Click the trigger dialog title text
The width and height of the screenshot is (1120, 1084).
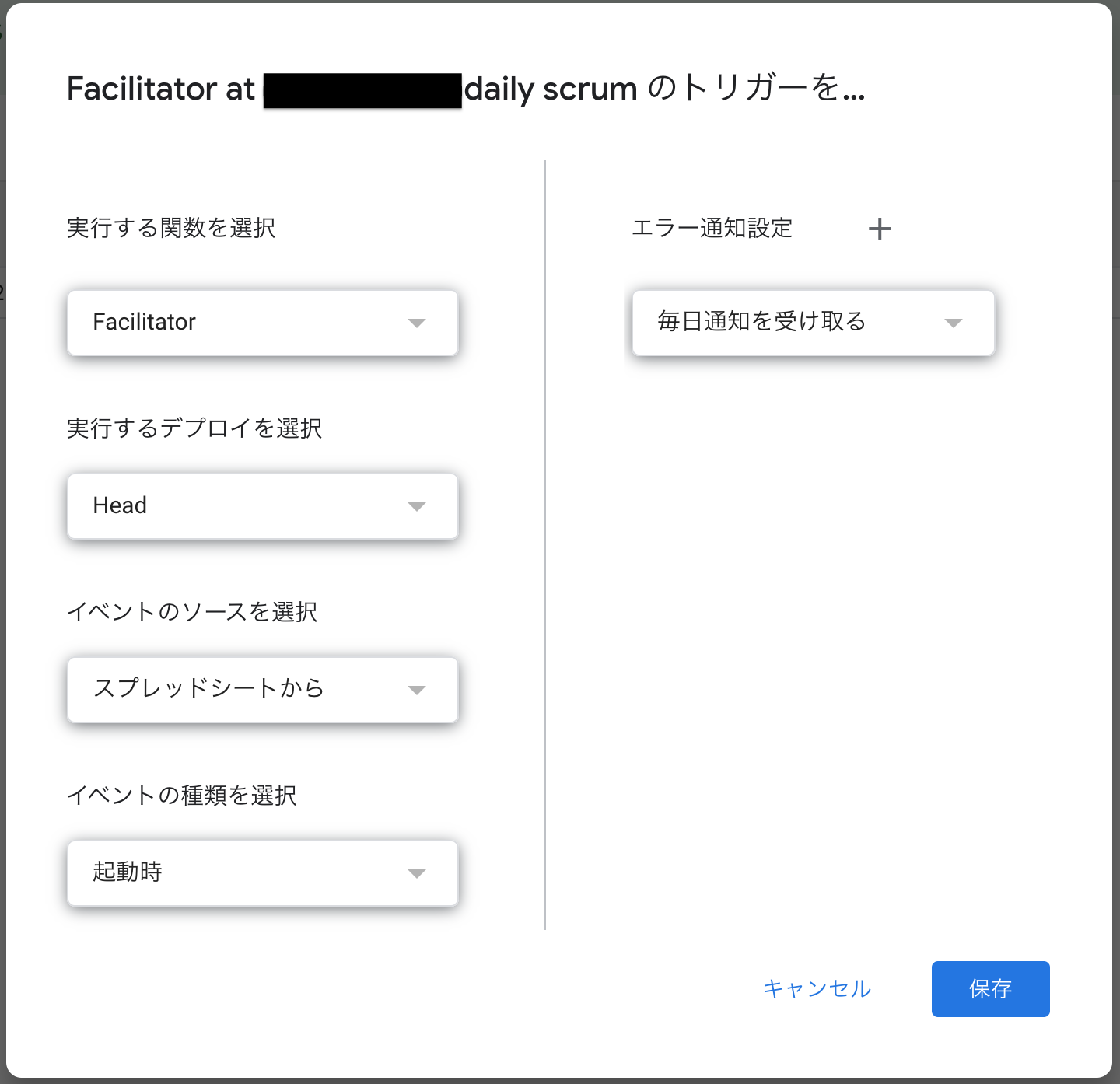[x=467, y=88]
